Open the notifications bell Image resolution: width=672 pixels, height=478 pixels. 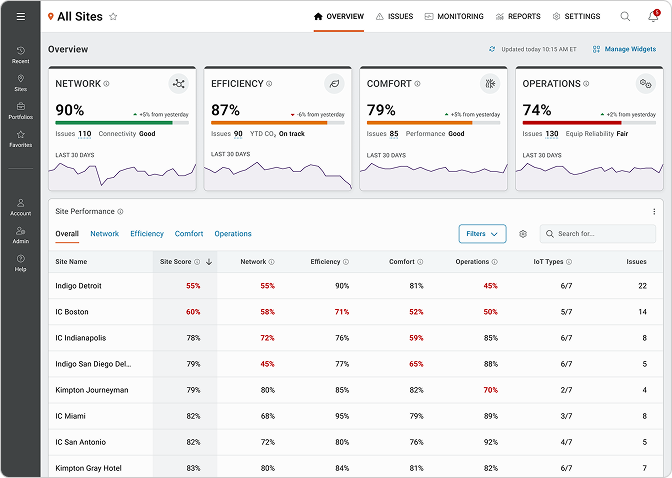coord(653,17)
